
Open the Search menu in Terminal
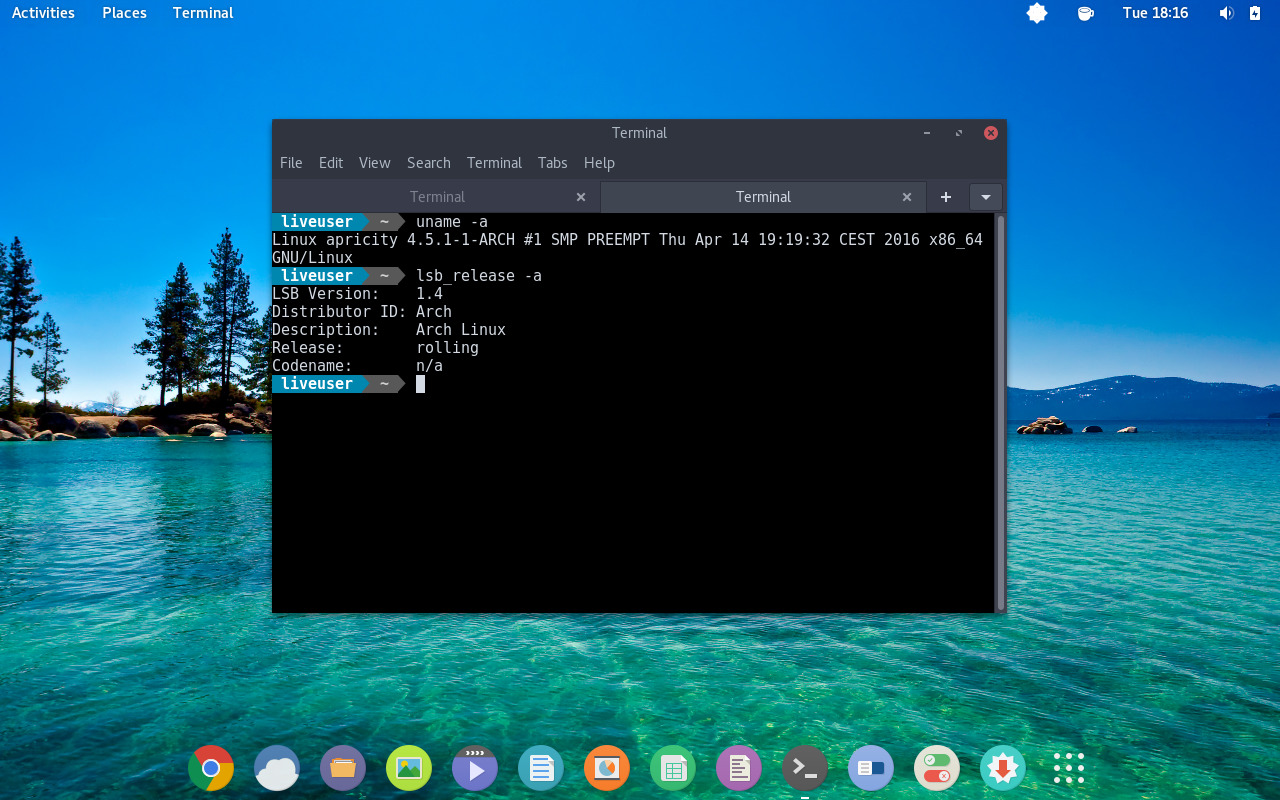coord(428,163)
